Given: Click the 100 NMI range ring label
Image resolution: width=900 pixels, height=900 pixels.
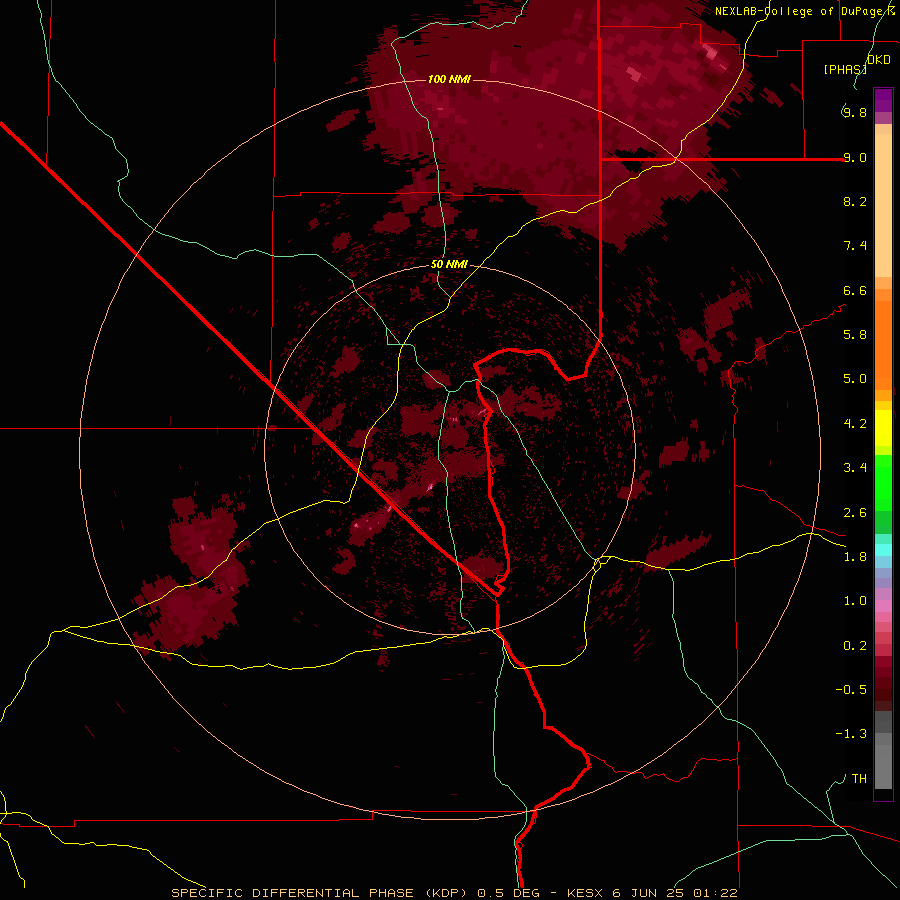Looking at the screenshot, I should [x=449, y=79].
